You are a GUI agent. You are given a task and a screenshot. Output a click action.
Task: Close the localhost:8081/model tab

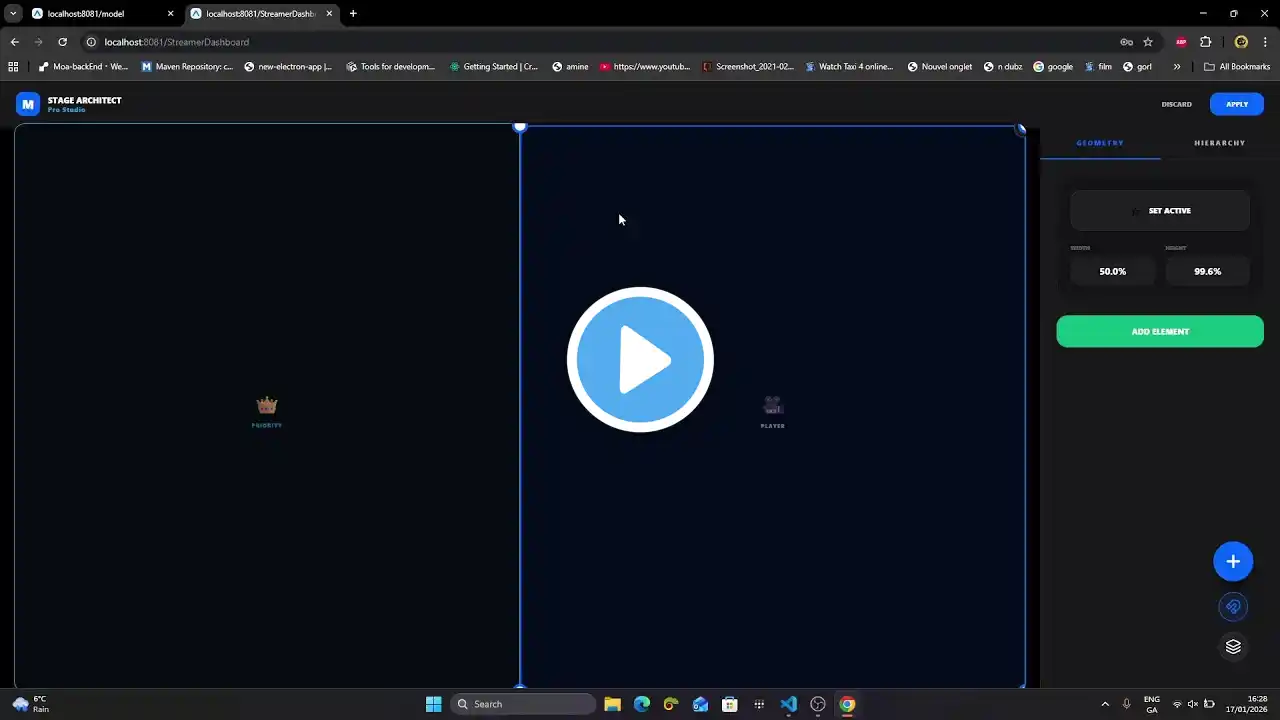point(170,14)
